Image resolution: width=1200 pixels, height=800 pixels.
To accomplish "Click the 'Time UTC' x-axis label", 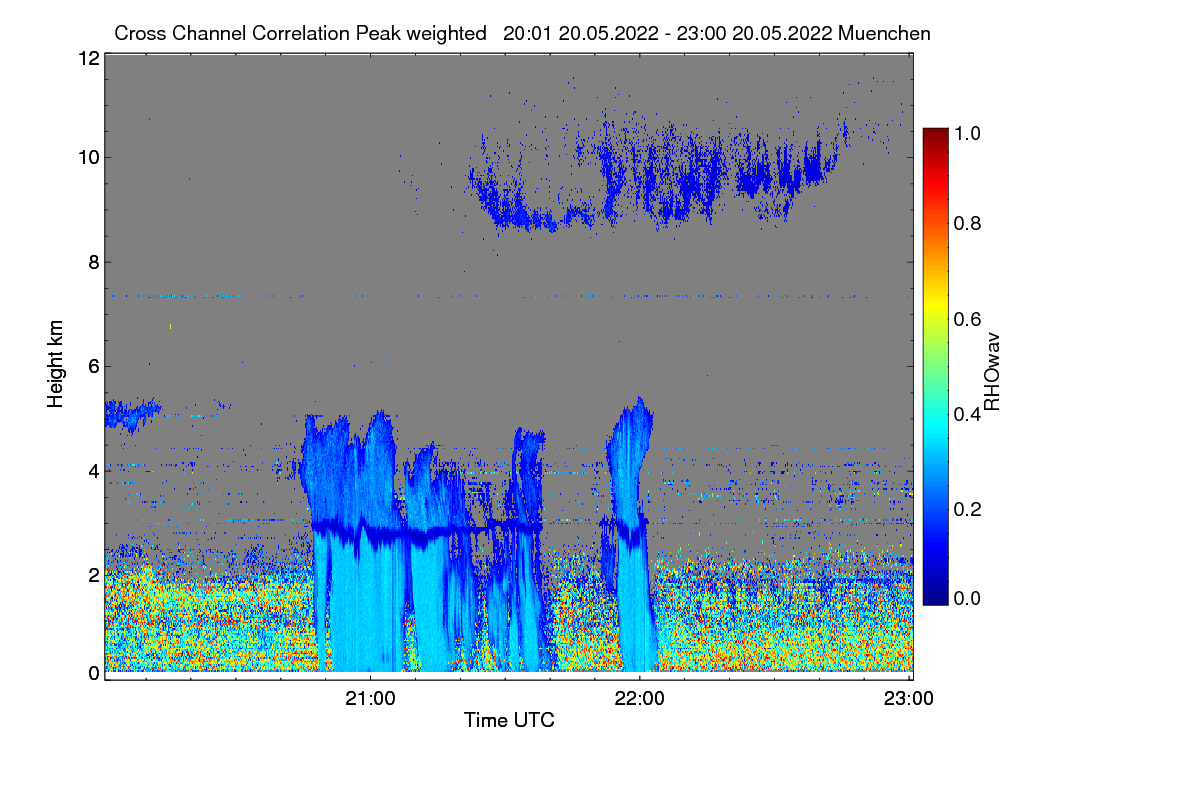I will pyautogui.click(x=509, y=720).
